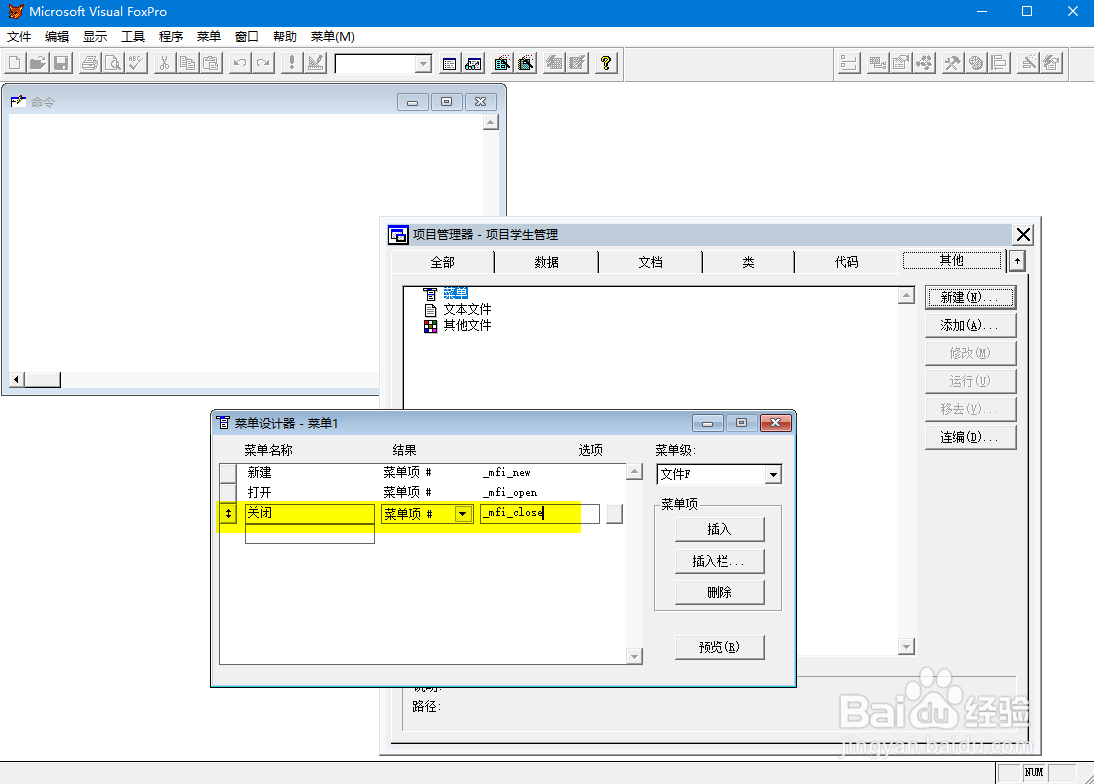Click the ABC Spelling check icon
Viewport: 1094px width, 784px height.
[136, 63]
